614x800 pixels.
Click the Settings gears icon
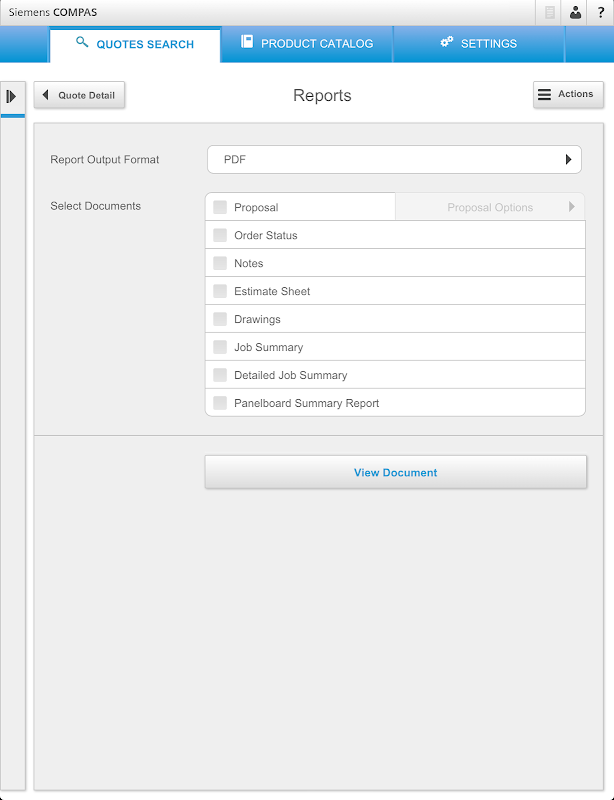tap(447, 43)
